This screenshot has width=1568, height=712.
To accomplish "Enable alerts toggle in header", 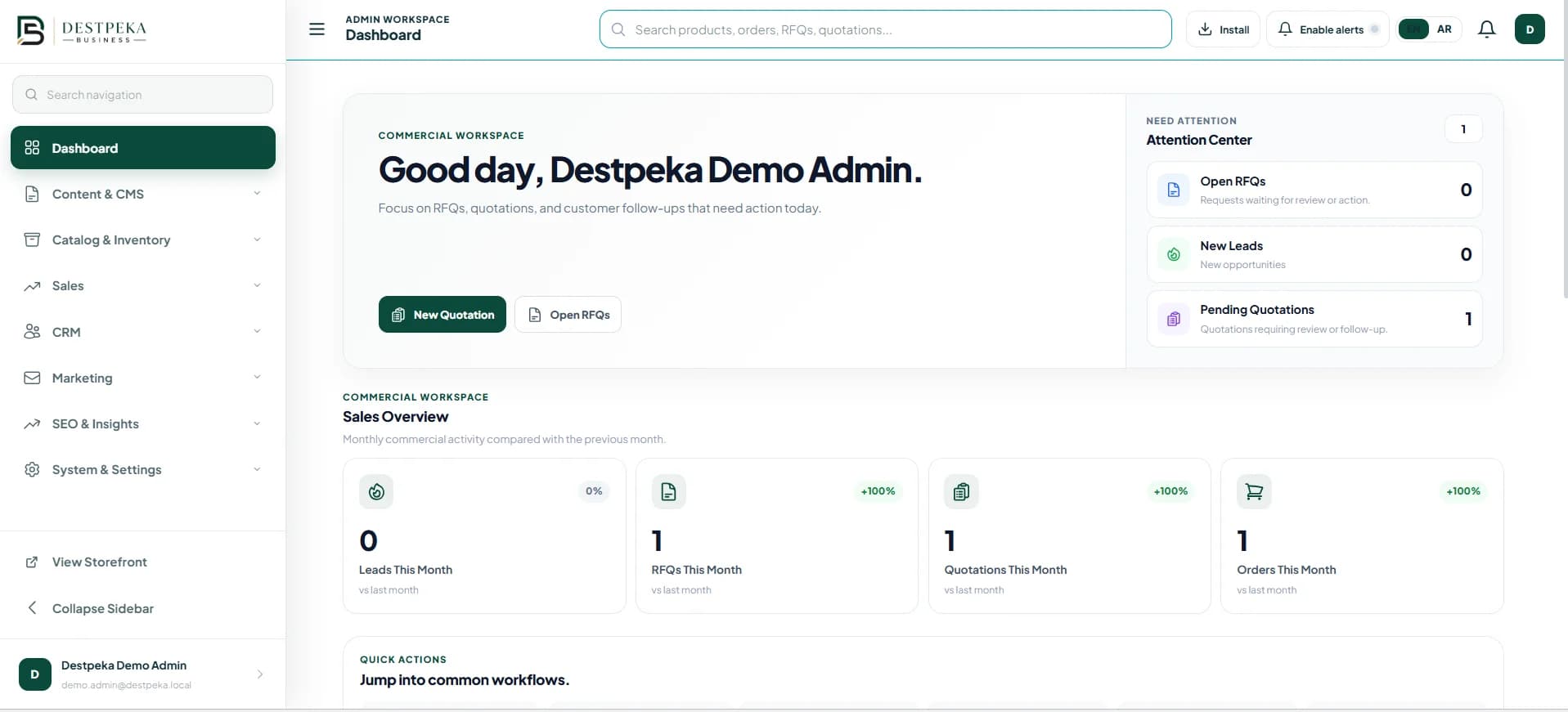I will tap(1328, 29).
